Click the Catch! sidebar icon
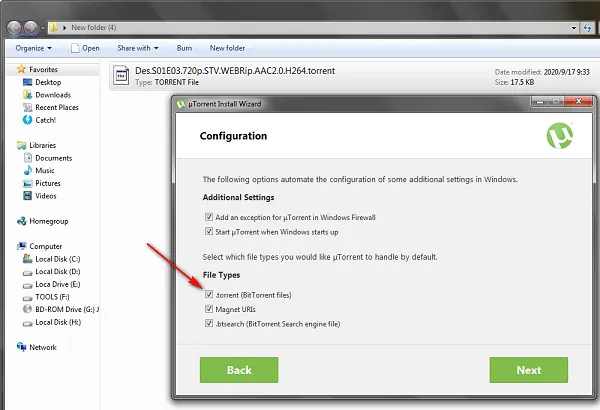Screen dimensions: 600x410 click(27, 120)
